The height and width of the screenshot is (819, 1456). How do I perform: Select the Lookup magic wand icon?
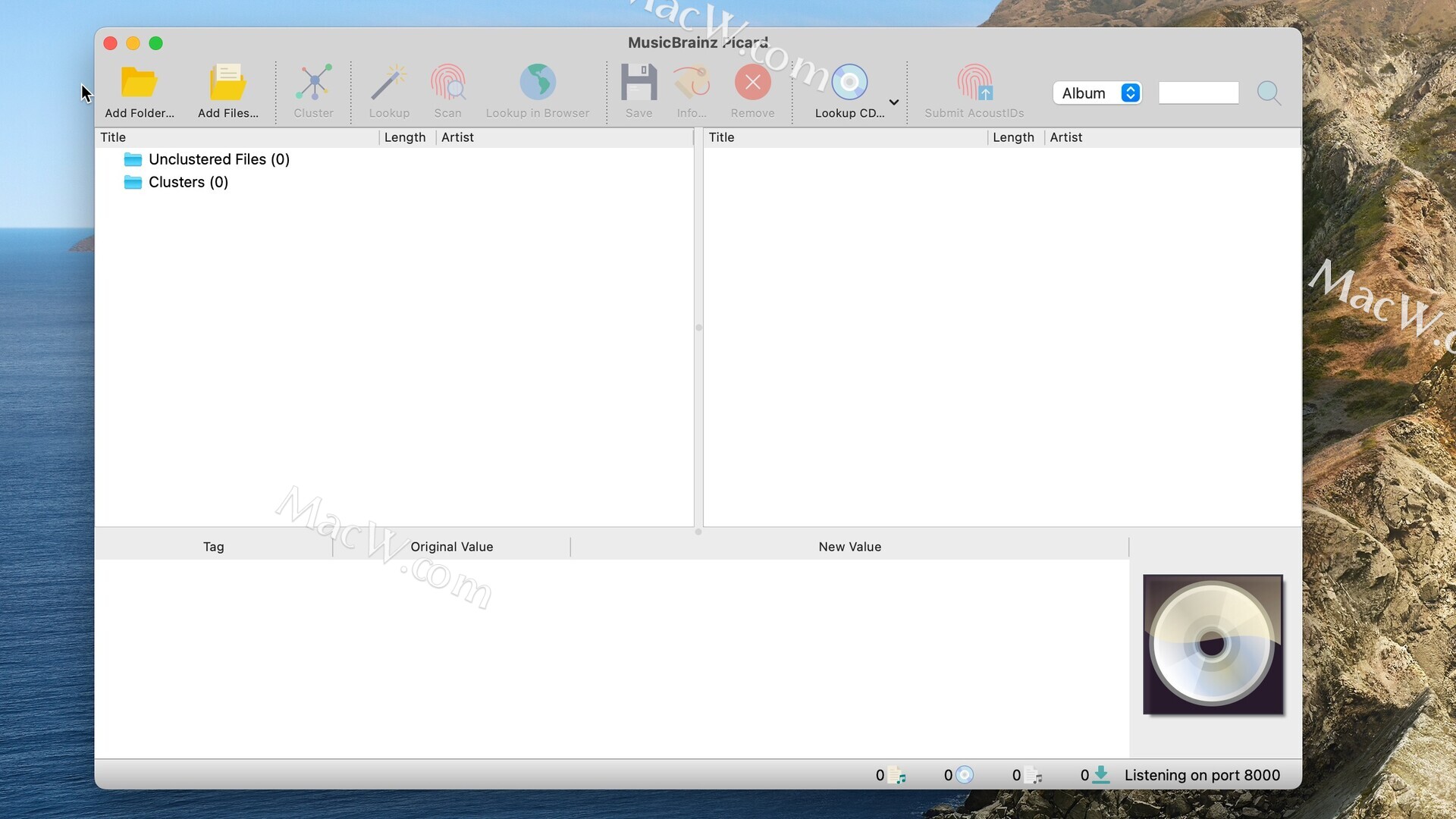point(389,82)
